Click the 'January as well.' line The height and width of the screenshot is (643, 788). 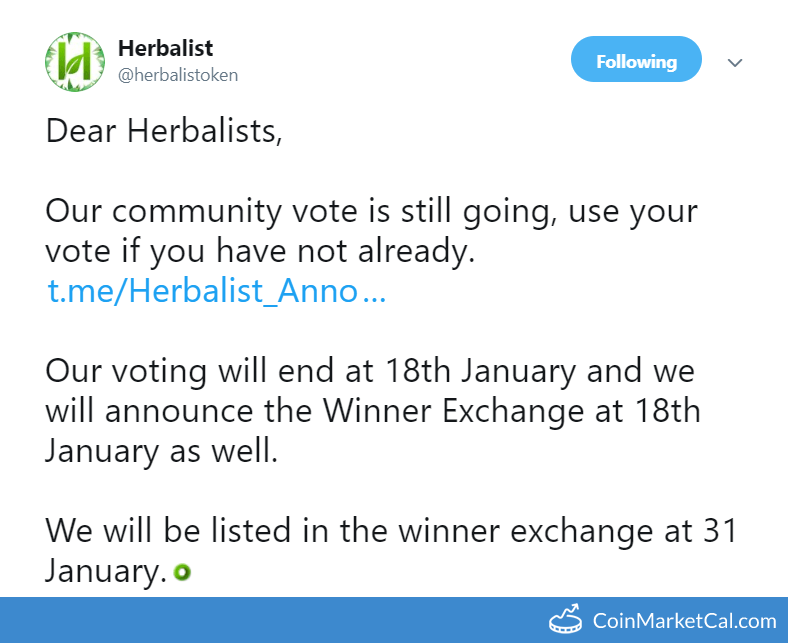point(161,451)
